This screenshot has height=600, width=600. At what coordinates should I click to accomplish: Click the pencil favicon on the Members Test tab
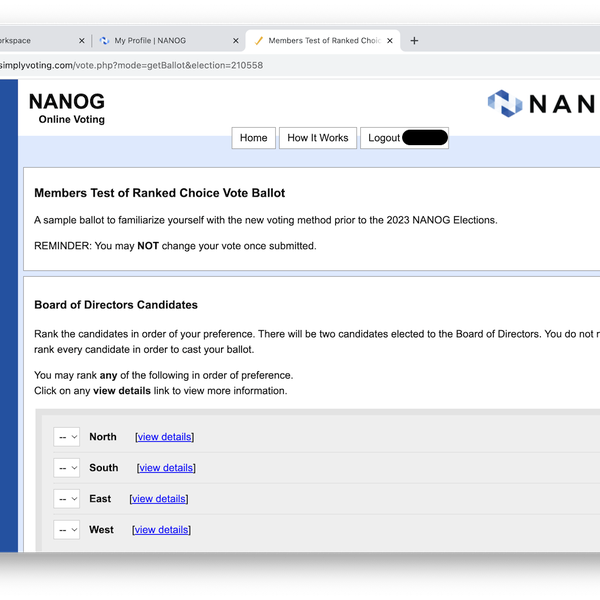point(259,41)
